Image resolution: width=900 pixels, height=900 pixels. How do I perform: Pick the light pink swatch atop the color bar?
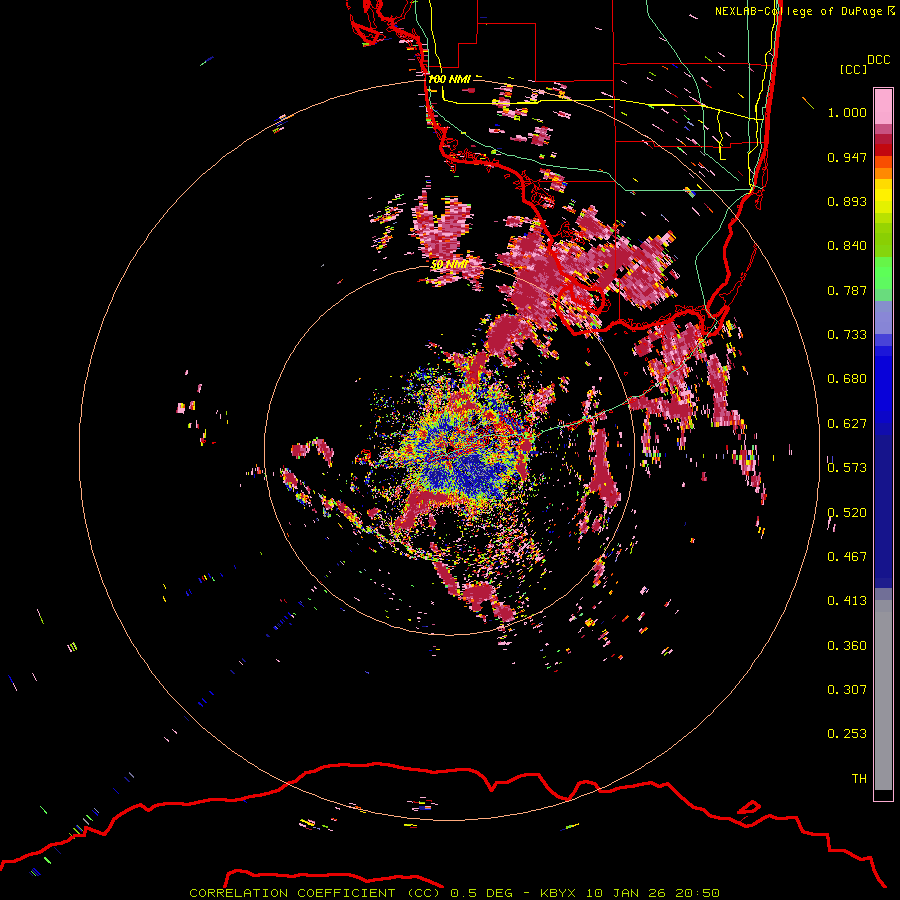pyautogui.click(x=883, y=106)
